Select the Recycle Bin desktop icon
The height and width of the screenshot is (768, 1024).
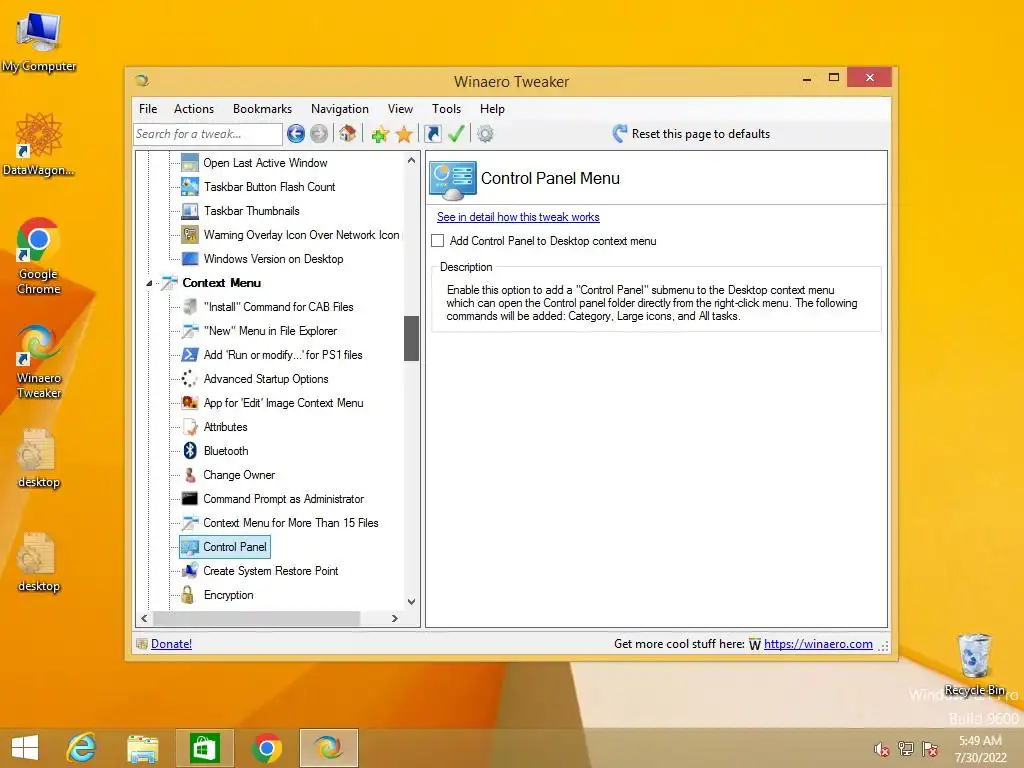974,664
